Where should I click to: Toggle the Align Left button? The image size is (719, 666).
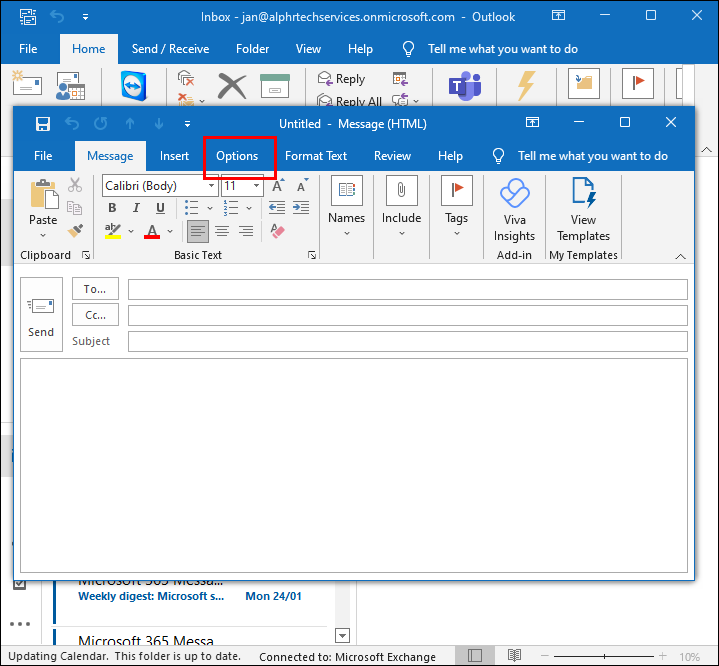click(198, 231)
